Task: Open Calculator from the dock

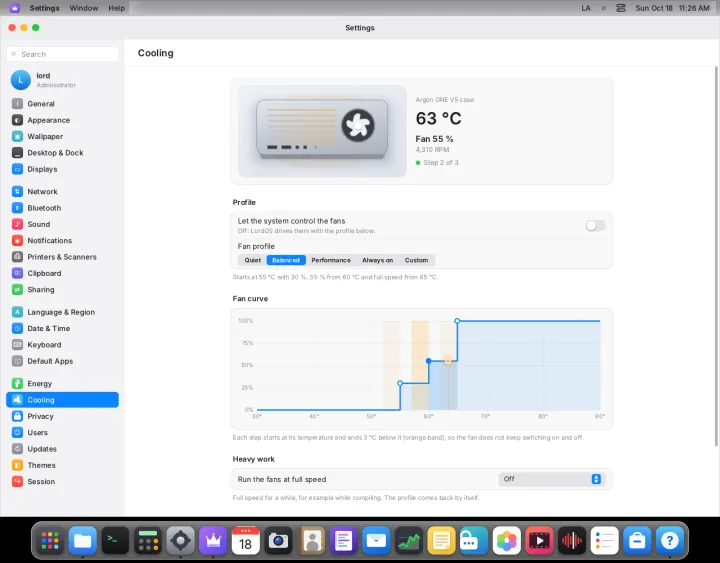Action: (148, 540)
